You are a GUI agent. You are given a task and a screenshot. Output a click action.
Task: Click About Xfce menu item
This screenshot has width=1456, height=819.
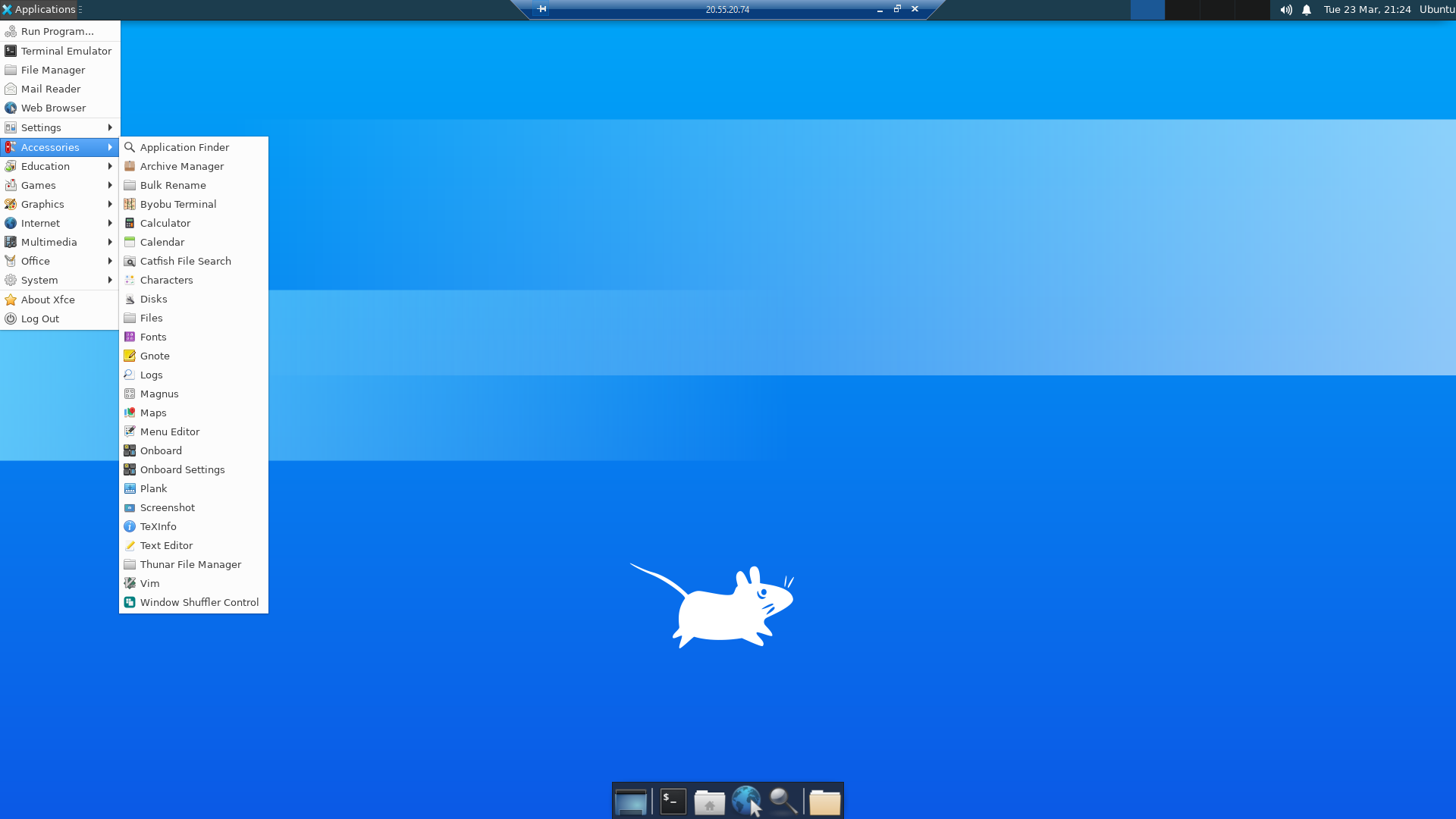coord(47,299)
